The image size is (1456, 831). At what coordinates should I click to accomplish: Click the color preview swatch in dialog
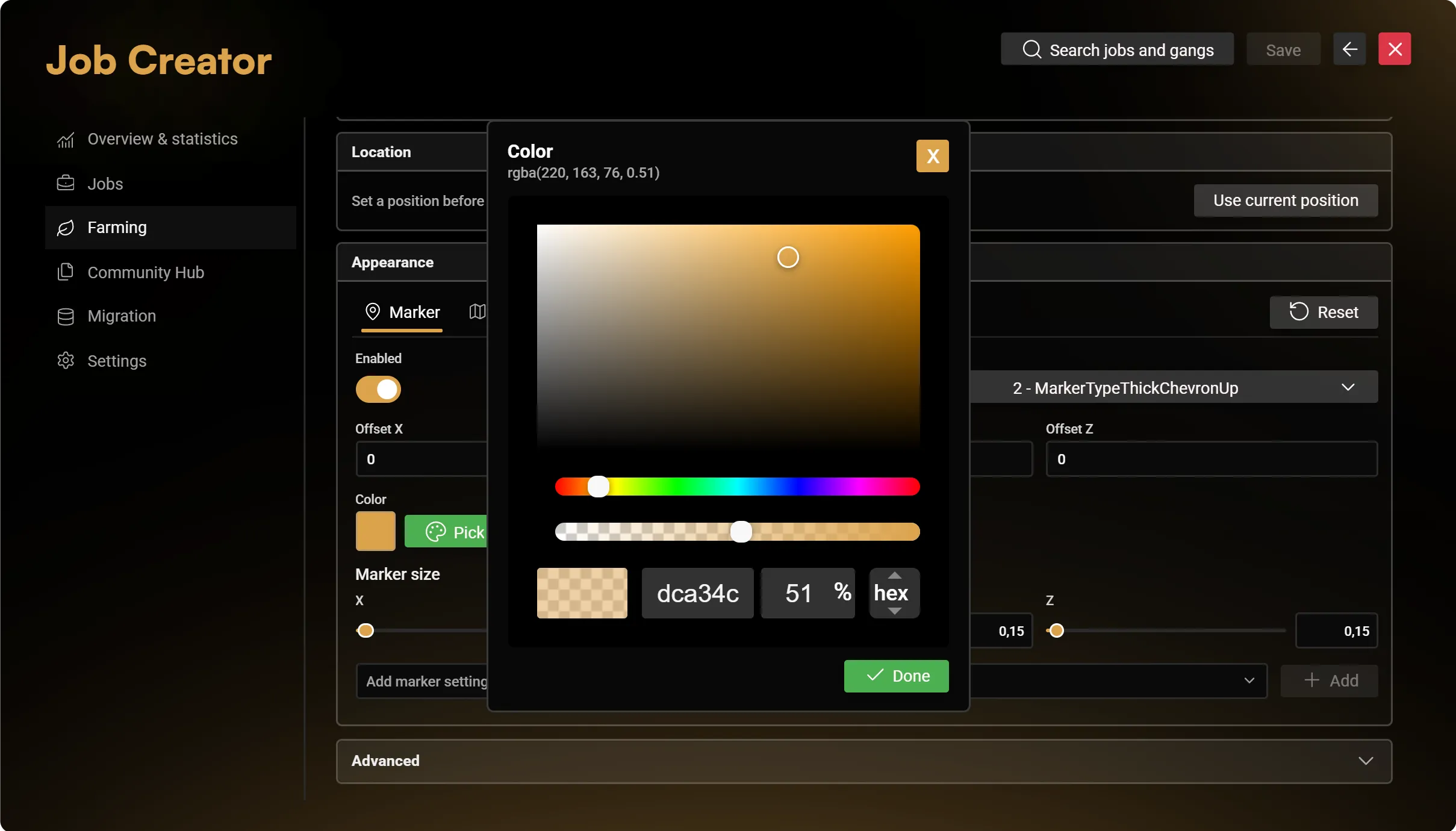tap(582, 593)
